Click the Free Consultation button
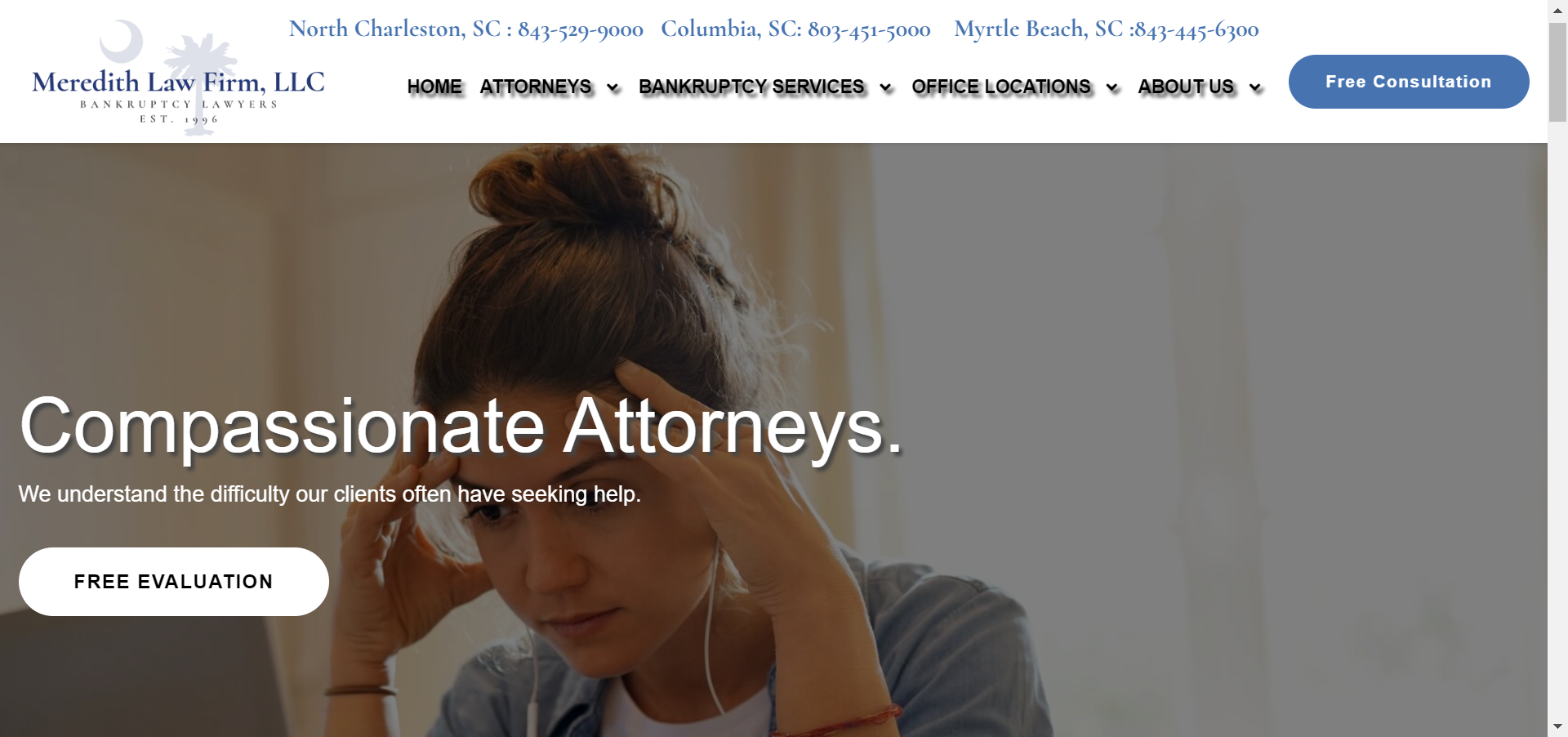The image size is (1568, 737). (1409, 82)
